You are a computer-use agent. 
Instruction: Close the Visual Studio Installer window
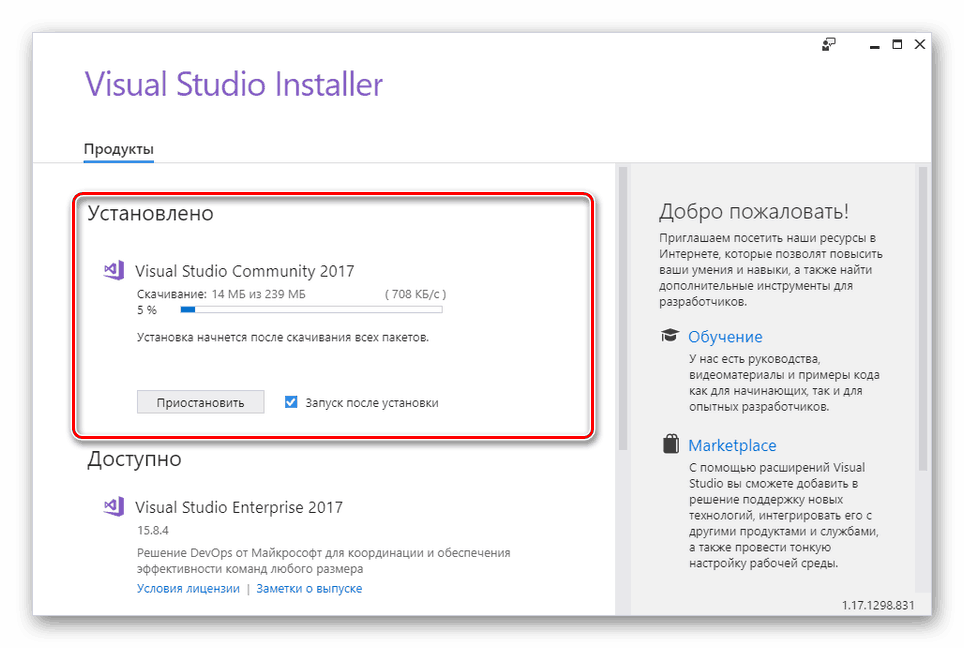920,44
